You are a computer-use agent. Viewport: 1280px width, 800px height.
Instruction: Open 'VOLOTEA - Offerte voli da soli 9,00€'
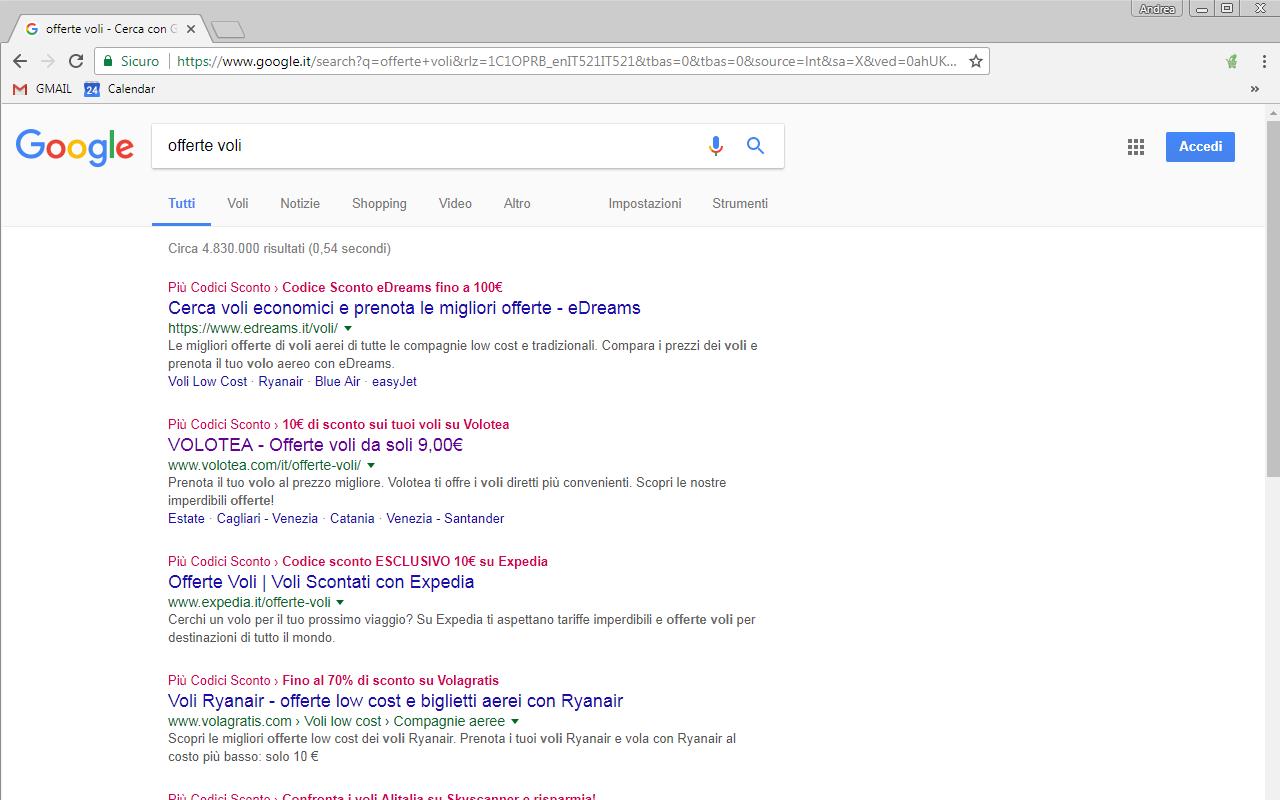[315, 445]
